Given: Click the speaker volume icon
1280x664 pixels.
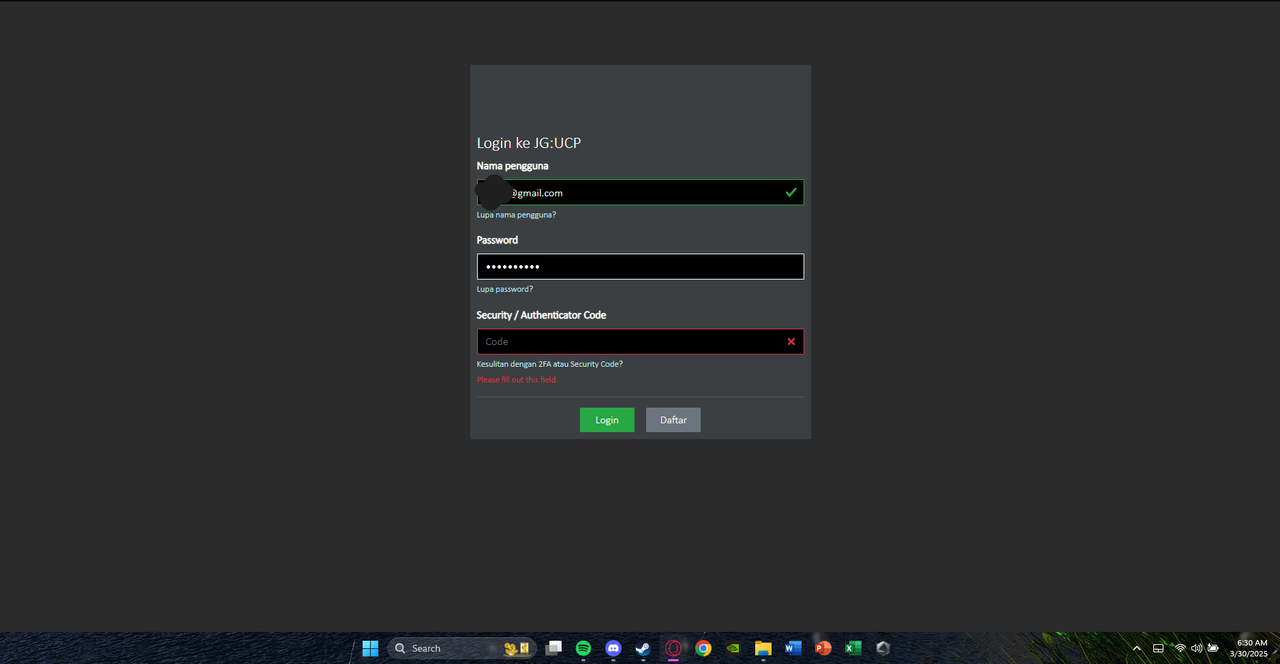Looking at the screenshot, I should click(1197, 648).
